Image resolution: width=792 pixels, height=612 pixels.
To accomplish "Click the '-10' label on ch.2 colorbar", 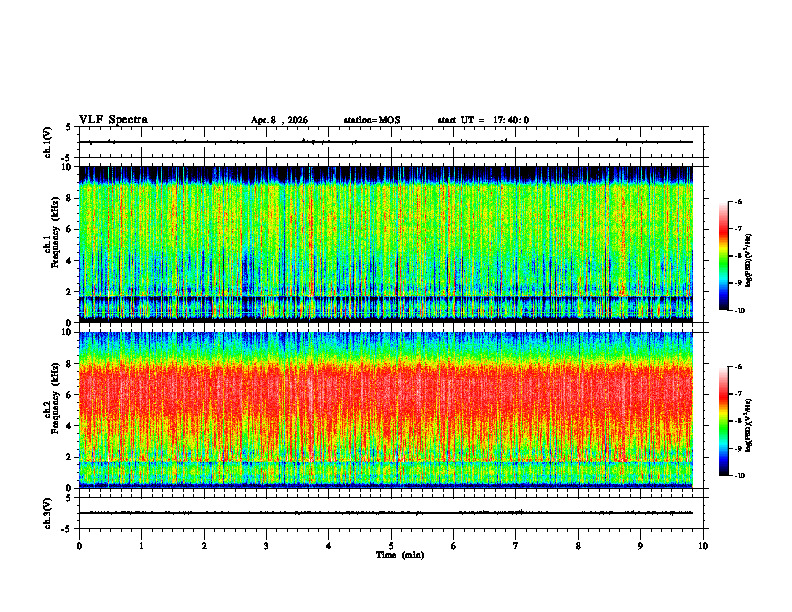I will point(739,476).
